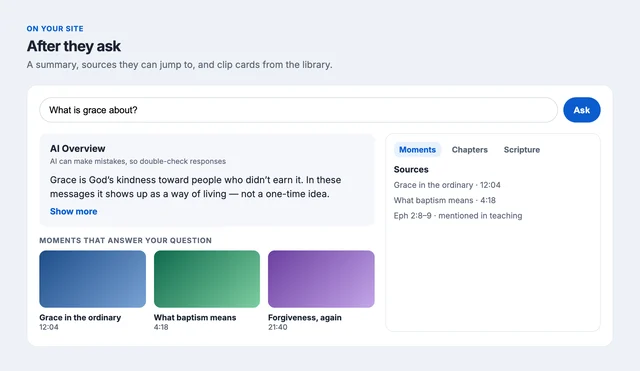Screen dimensions: 640x371
Task: Click the 'ON YOUR SITE' label
Action: click(55, 29)
